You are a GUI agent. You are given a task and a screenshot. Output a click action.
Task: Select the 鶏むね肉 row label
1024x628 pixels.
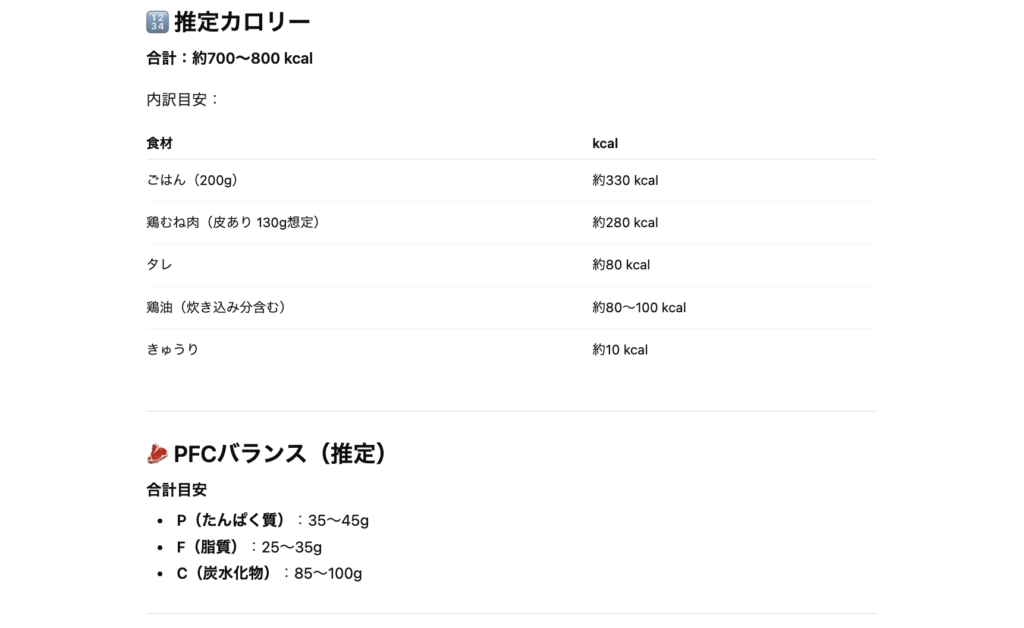(233, 223)
